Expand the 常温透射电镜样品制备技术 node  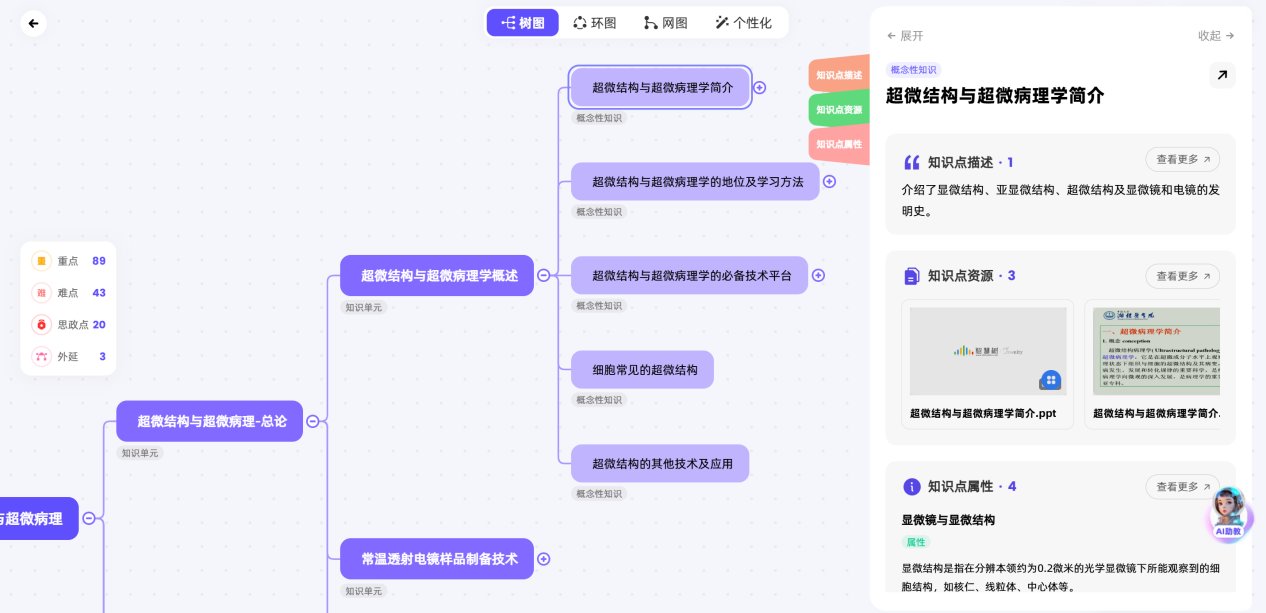544,559
